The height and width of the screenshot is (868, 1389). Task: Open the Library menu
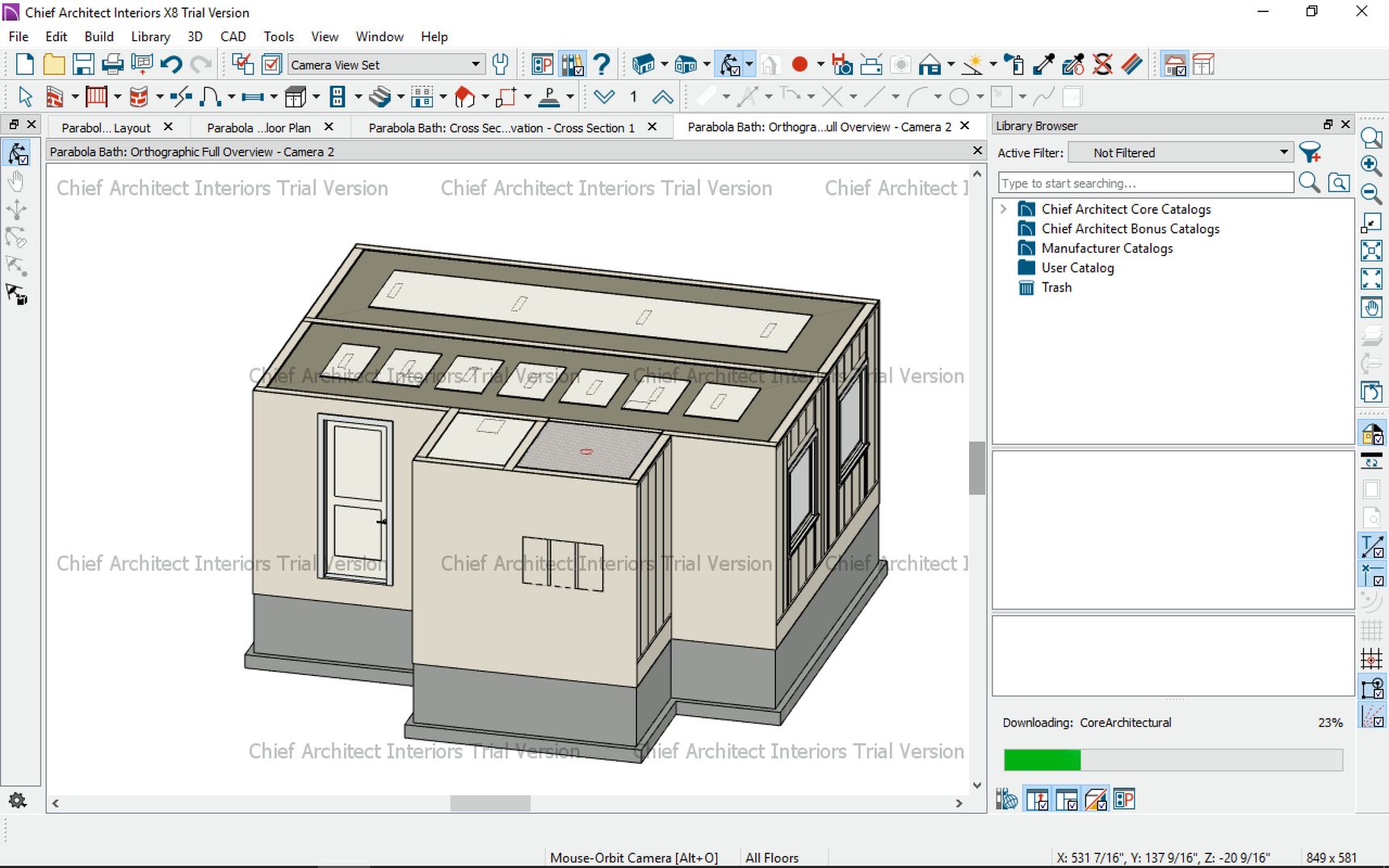tap(151, 36)
